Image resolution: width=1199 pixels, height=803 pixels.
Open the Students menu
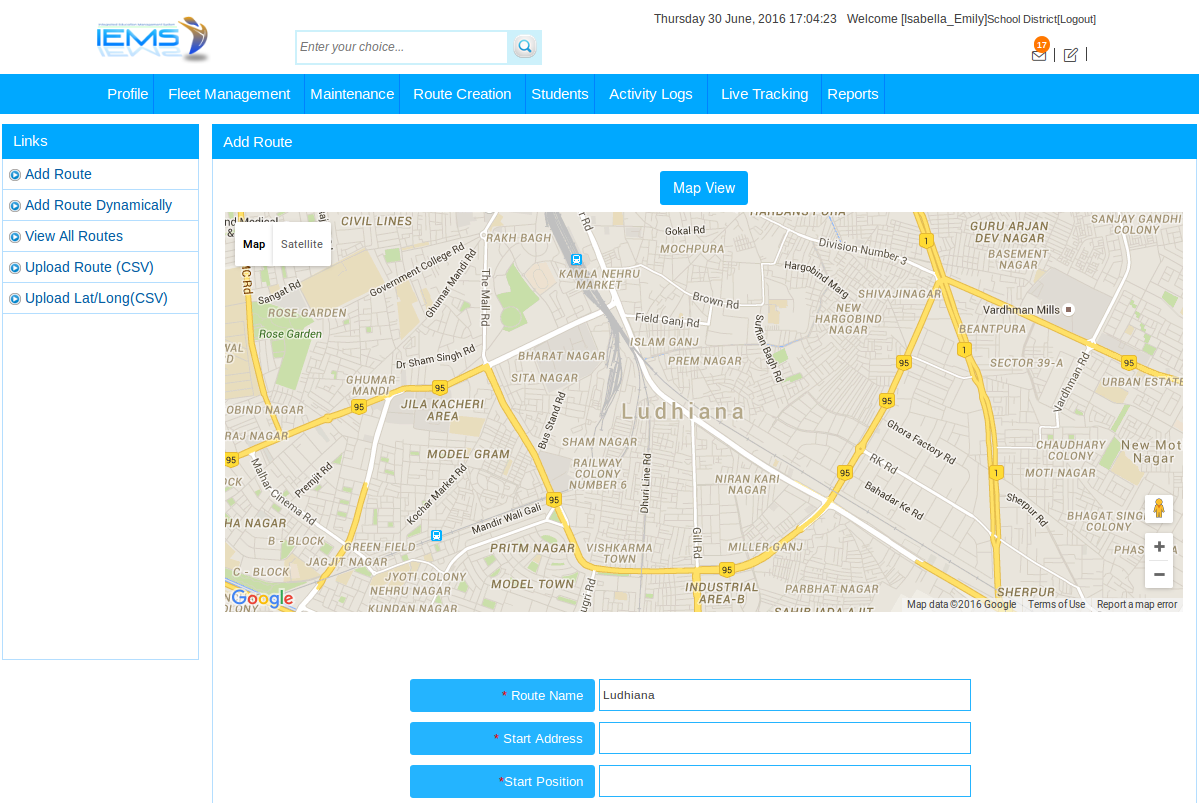click(560, 94)
